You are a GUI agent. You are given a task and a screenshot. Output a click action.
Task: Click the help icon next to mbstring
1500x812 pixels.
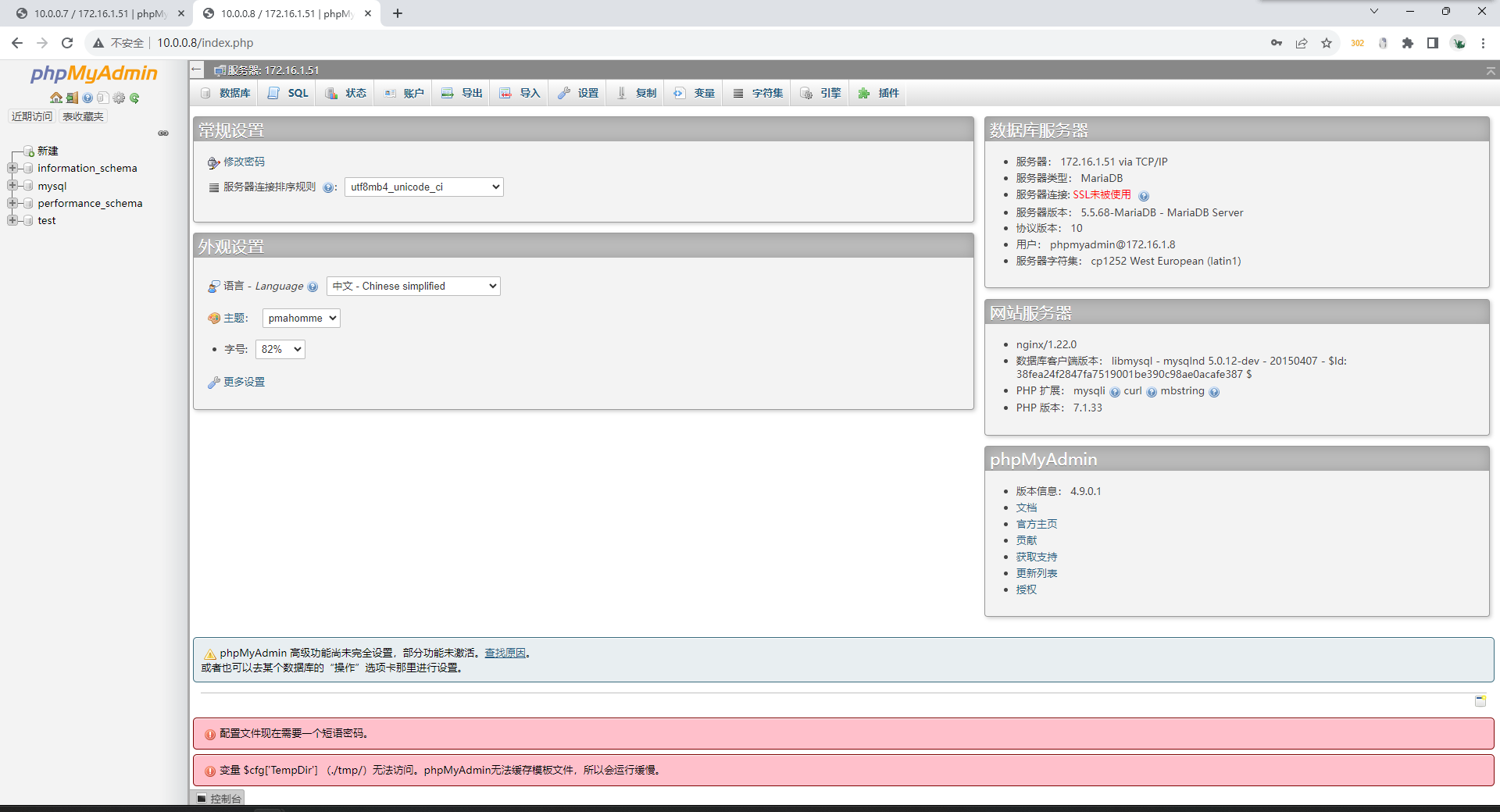1214,392
